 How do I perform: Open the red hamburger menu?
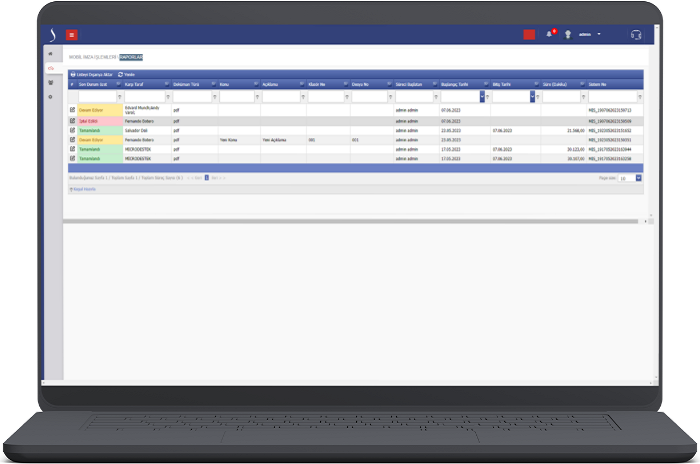(x=72, y=35)
